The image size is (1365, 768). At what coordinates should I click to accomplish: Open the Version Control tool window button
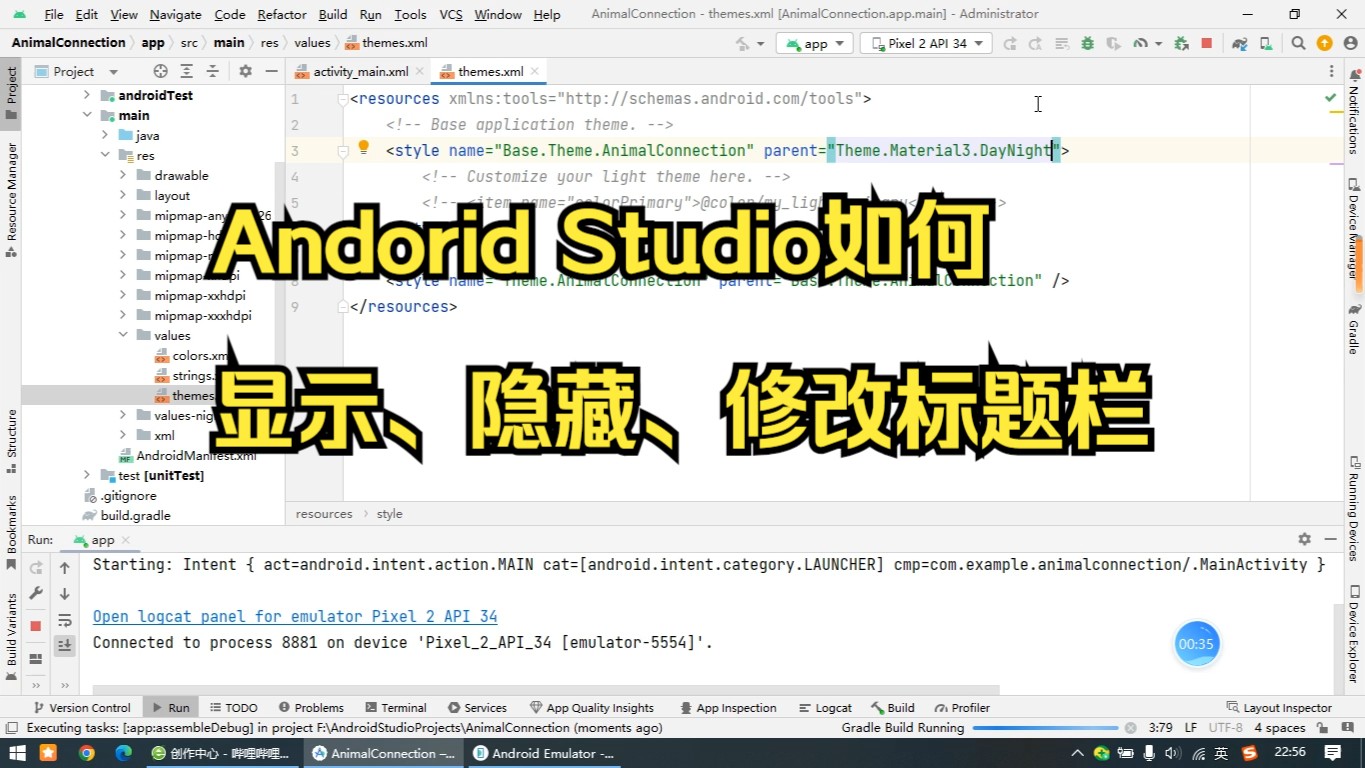point(82,707)
